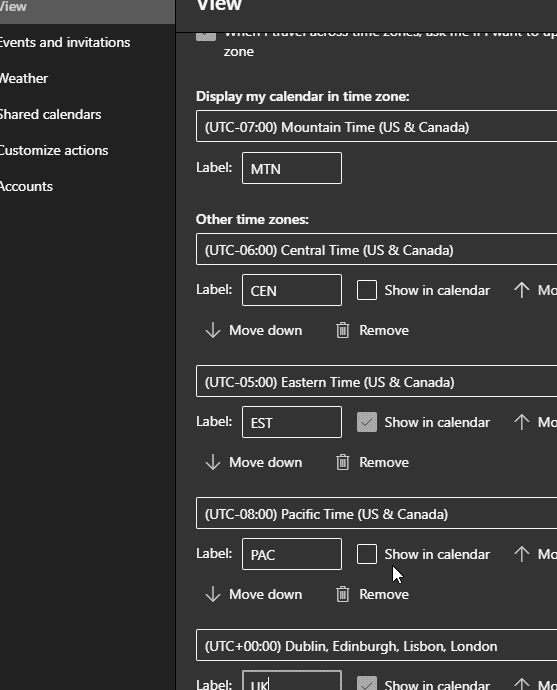Click the trash icon under CEN
This screenshot has width=557, height=690.
tap(343, 330)
